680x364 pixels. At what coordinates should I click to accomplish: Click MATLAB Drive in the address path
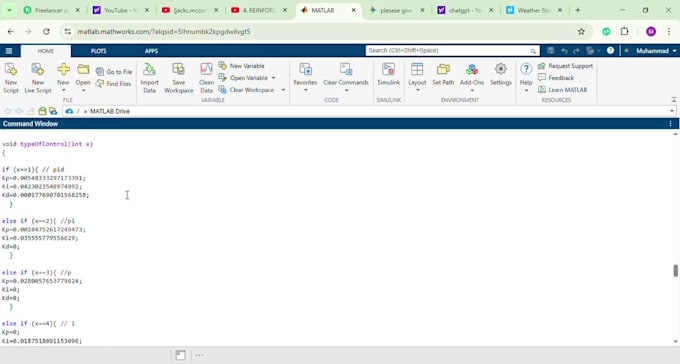tap(110, 111)
